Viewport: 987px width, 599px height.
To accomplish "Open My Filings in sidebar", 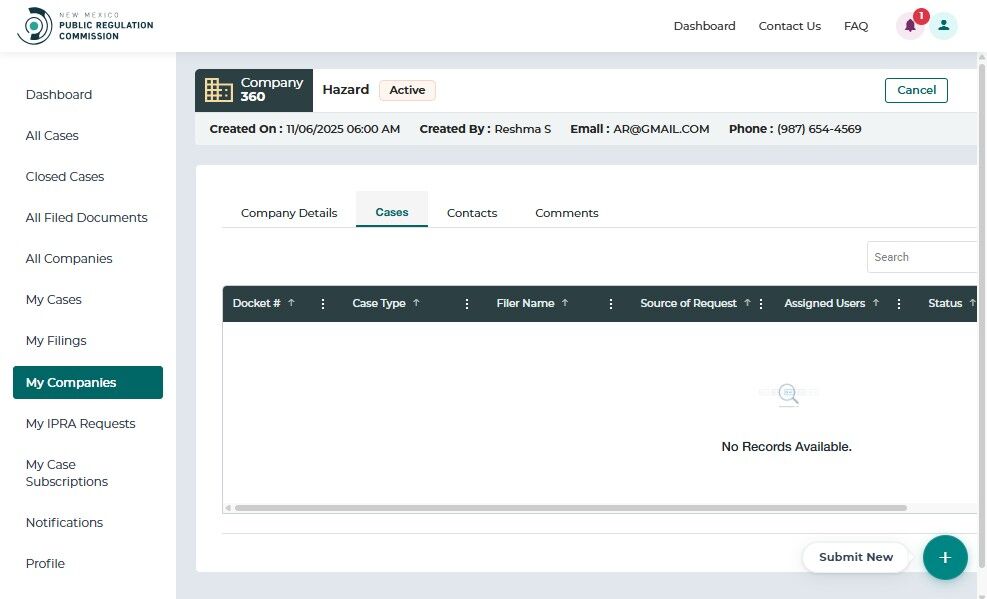I will (x=56, y=340).
